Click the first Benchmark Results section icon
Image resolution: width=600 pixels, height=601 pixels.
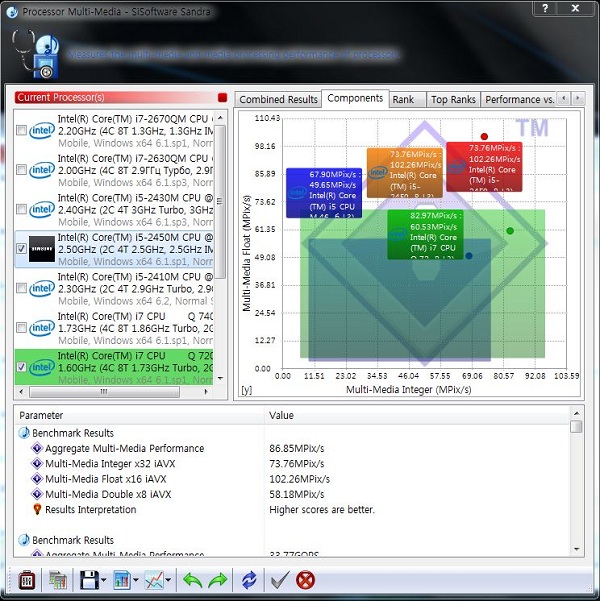click(24, 433)
